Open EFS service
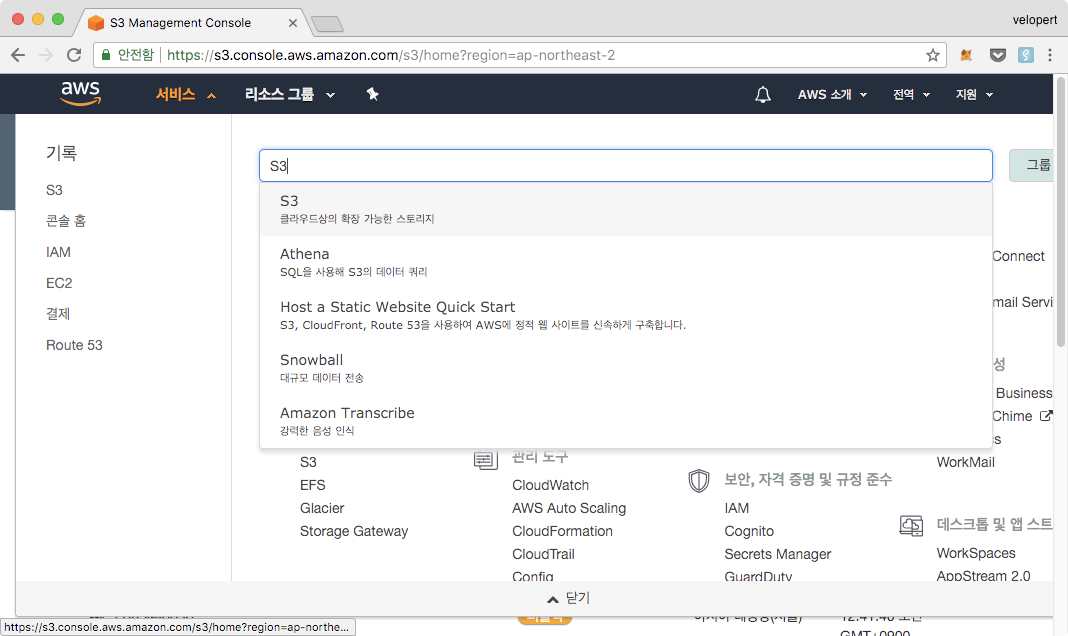This screenshot has width=1068, height=636. coord(313,485)
